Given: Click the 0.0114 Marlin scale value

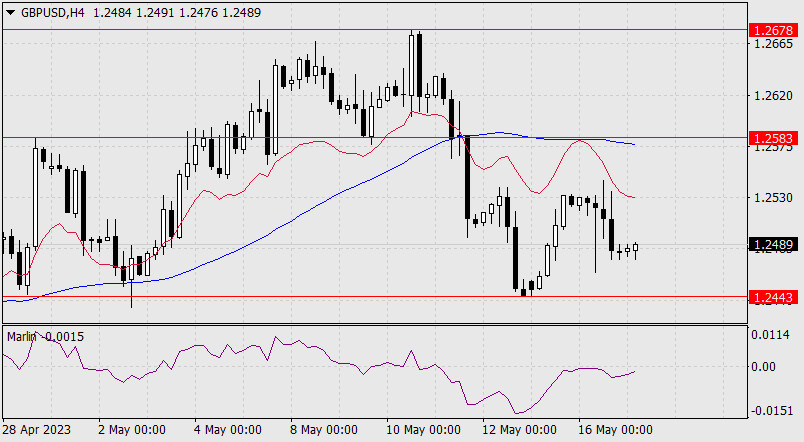Looking at the screenshot, I should [x=770, y=335].
